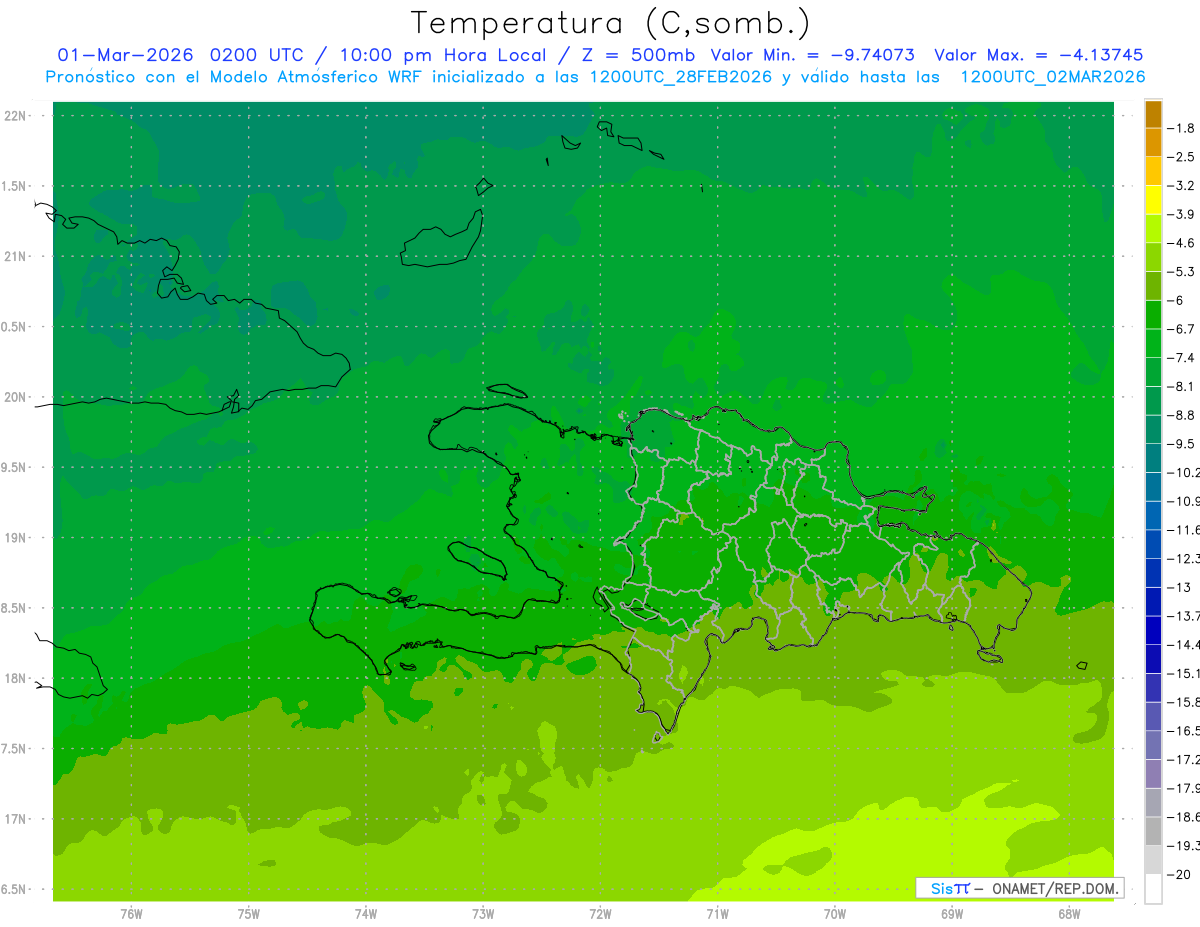Image resolution: width=1200 pixels, height=927 pixels.
Task: Select the "1200UTC_02MAR2026" valid-until time
Action: point(1052,77)
